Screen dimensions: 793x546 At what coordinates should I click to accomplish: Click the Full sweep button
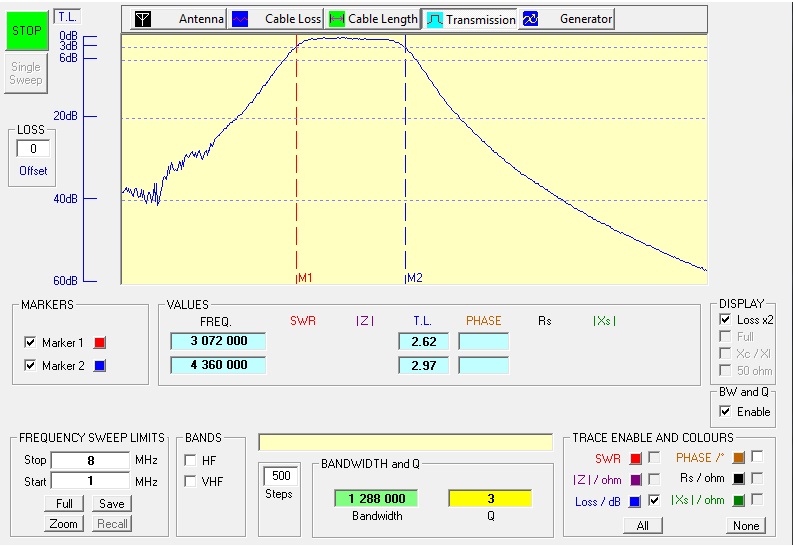64,504
